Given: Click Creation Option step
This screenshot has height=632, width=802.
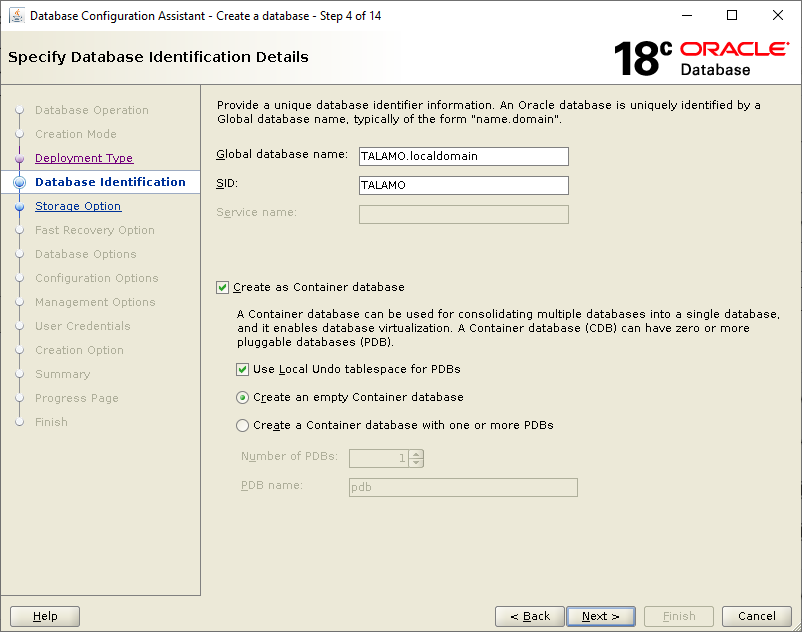Looking at the screenshot, I should [79, 350].
